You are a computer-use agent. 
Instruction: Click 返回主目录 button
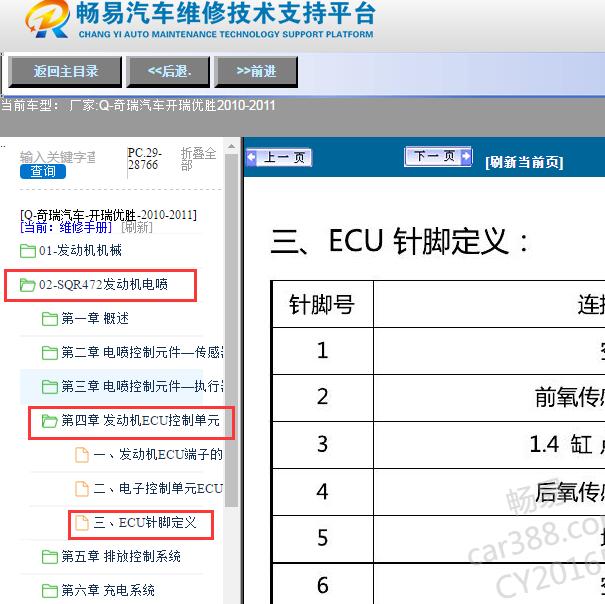pyautogui.click(x=65, y=72)
